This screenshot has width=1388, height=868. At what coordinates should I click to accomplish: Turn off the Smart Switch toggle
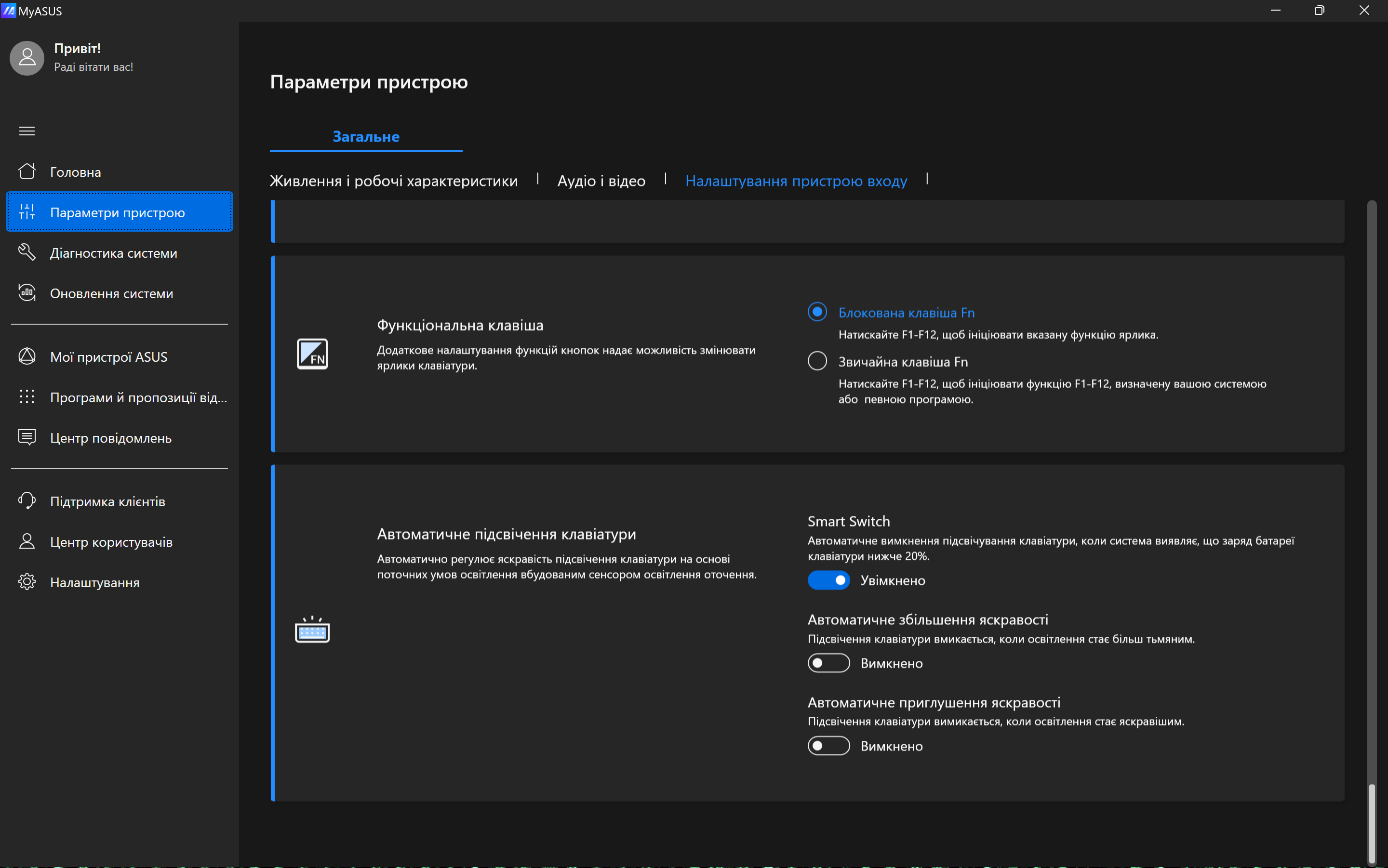(828, 580)
